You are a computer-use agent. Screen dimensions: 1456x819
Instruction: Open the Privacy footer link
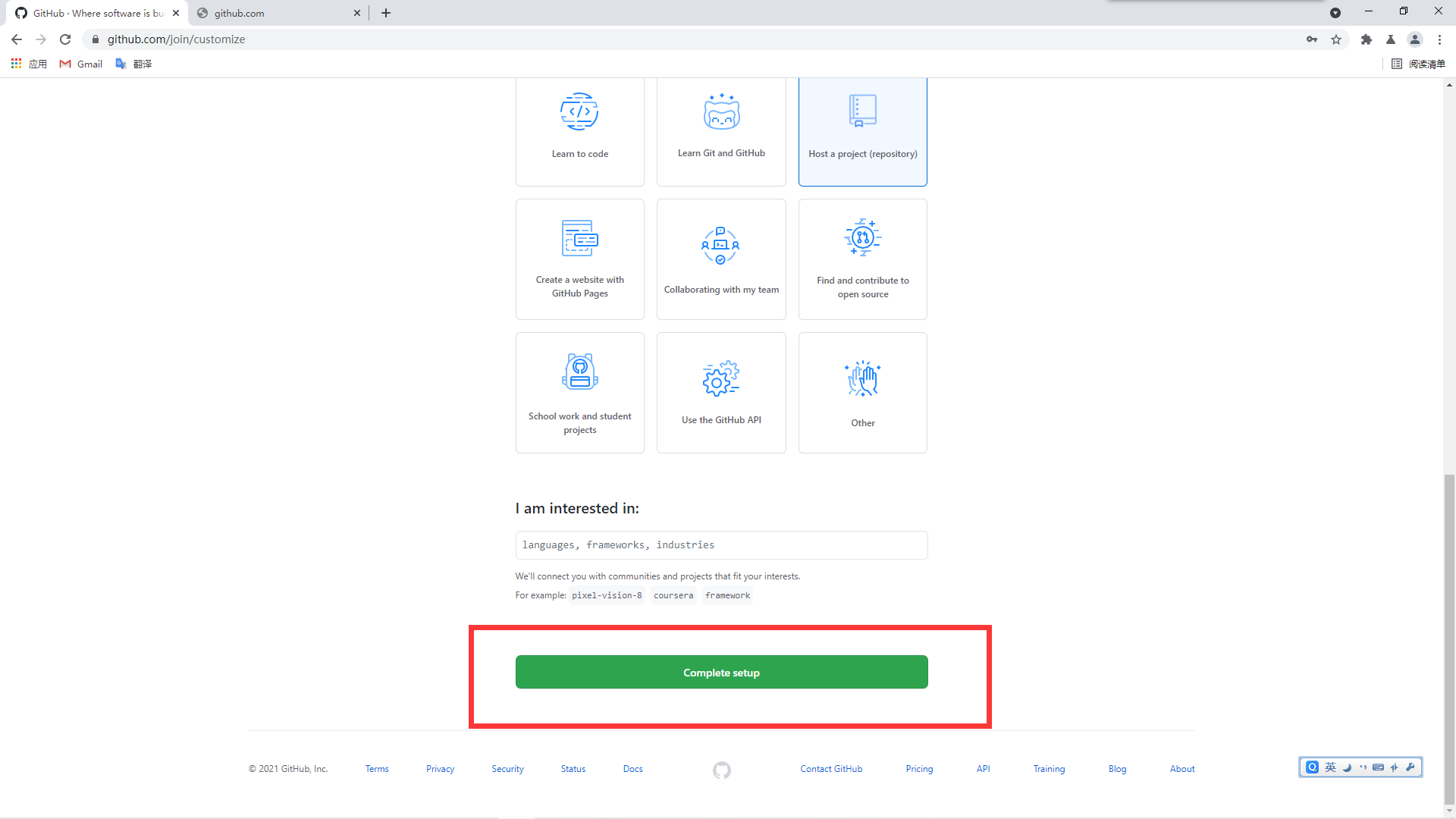[440, 769]
